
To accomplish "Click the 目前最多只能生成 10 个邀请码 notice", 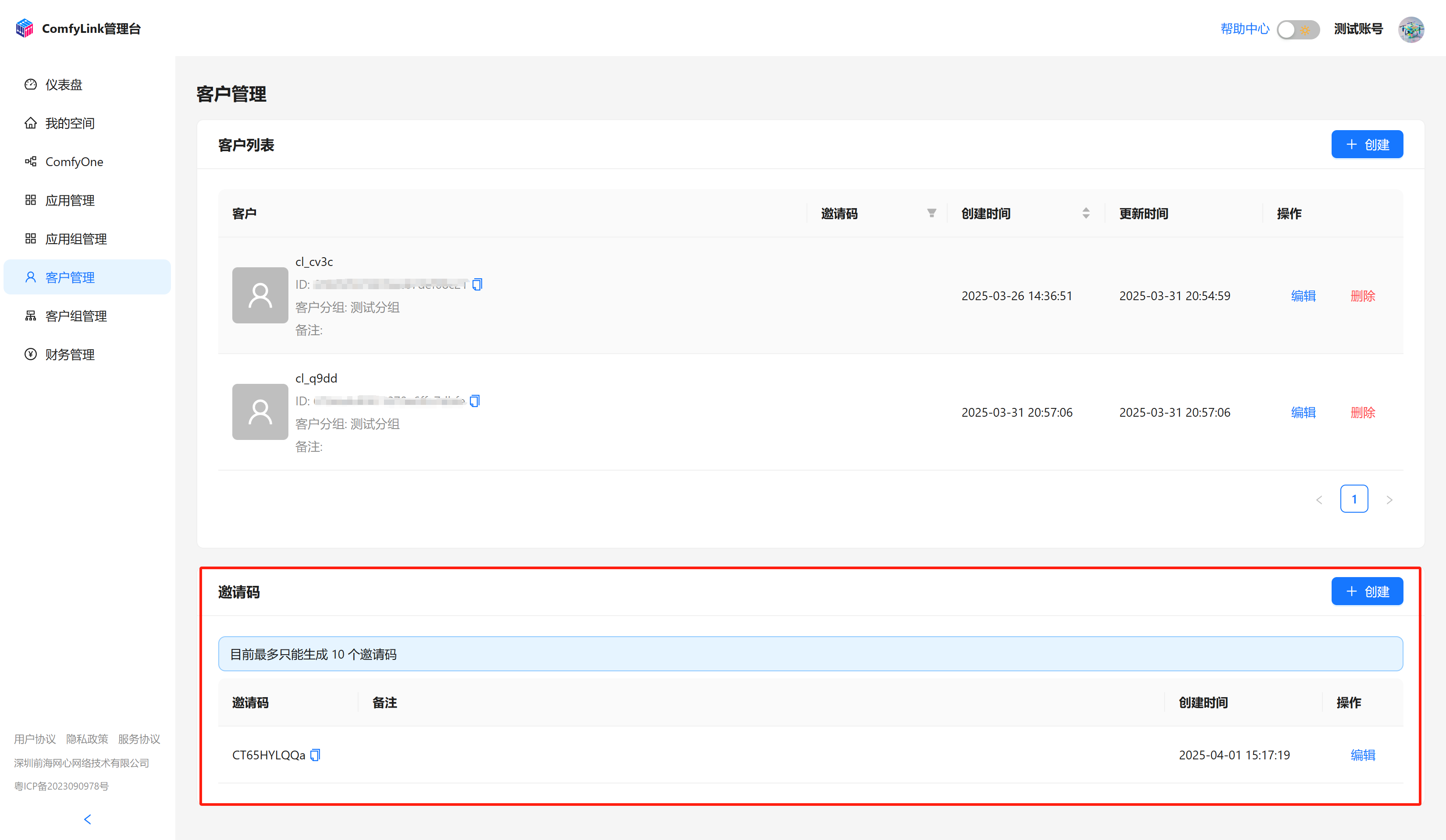I will pos(810,654).
